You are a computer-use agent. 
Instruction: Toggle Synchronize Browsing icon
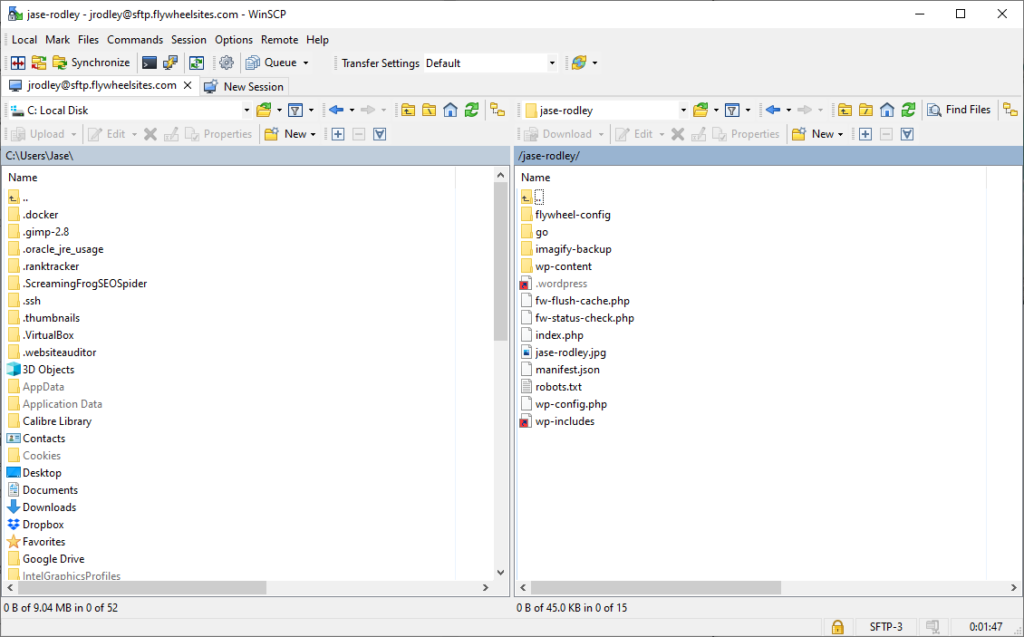196,63
